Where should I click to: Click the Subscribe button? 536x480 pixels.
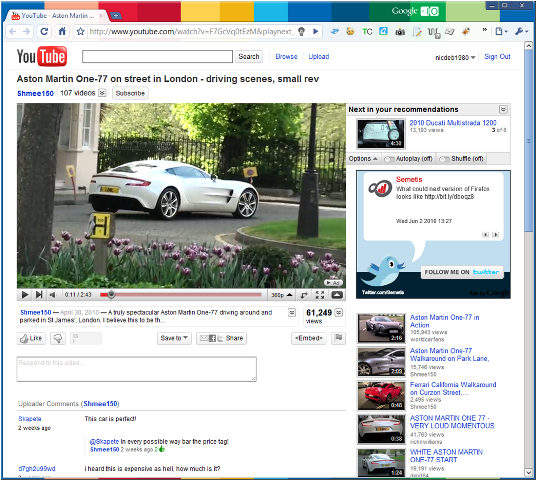point(130,93)
